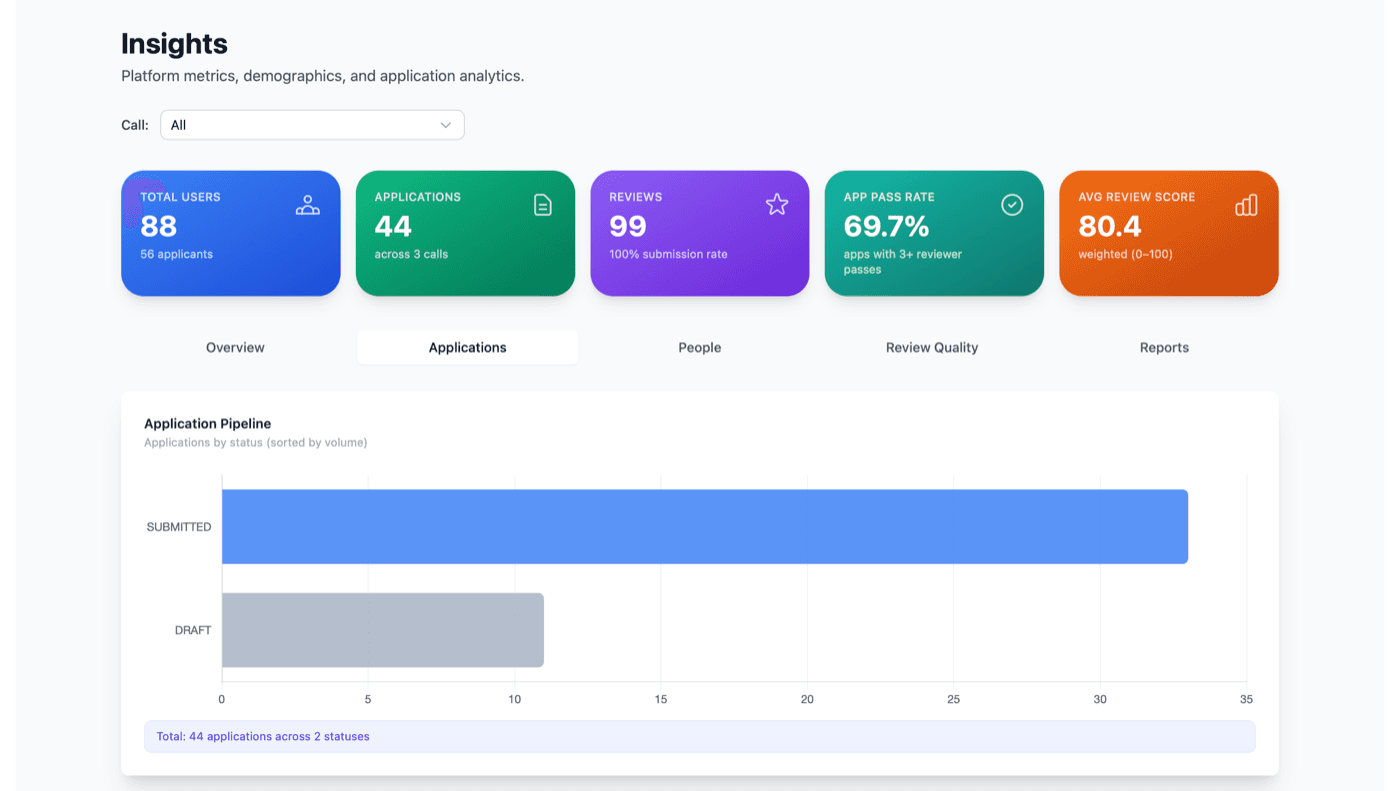Click the Applications count 44

(x=393, y=226)
